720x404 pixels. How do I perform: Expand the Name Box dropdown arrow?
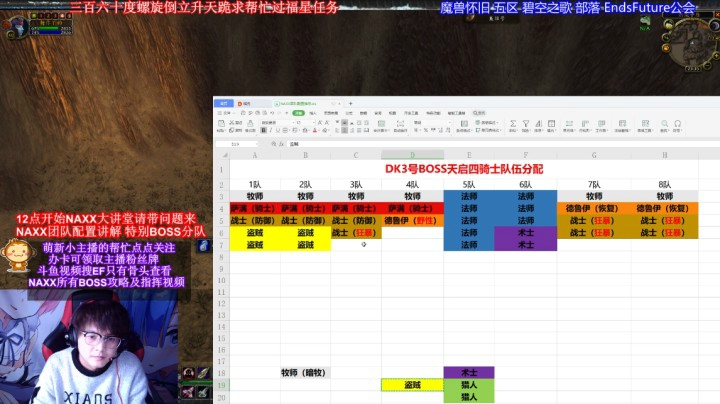(x=257, y=144)
